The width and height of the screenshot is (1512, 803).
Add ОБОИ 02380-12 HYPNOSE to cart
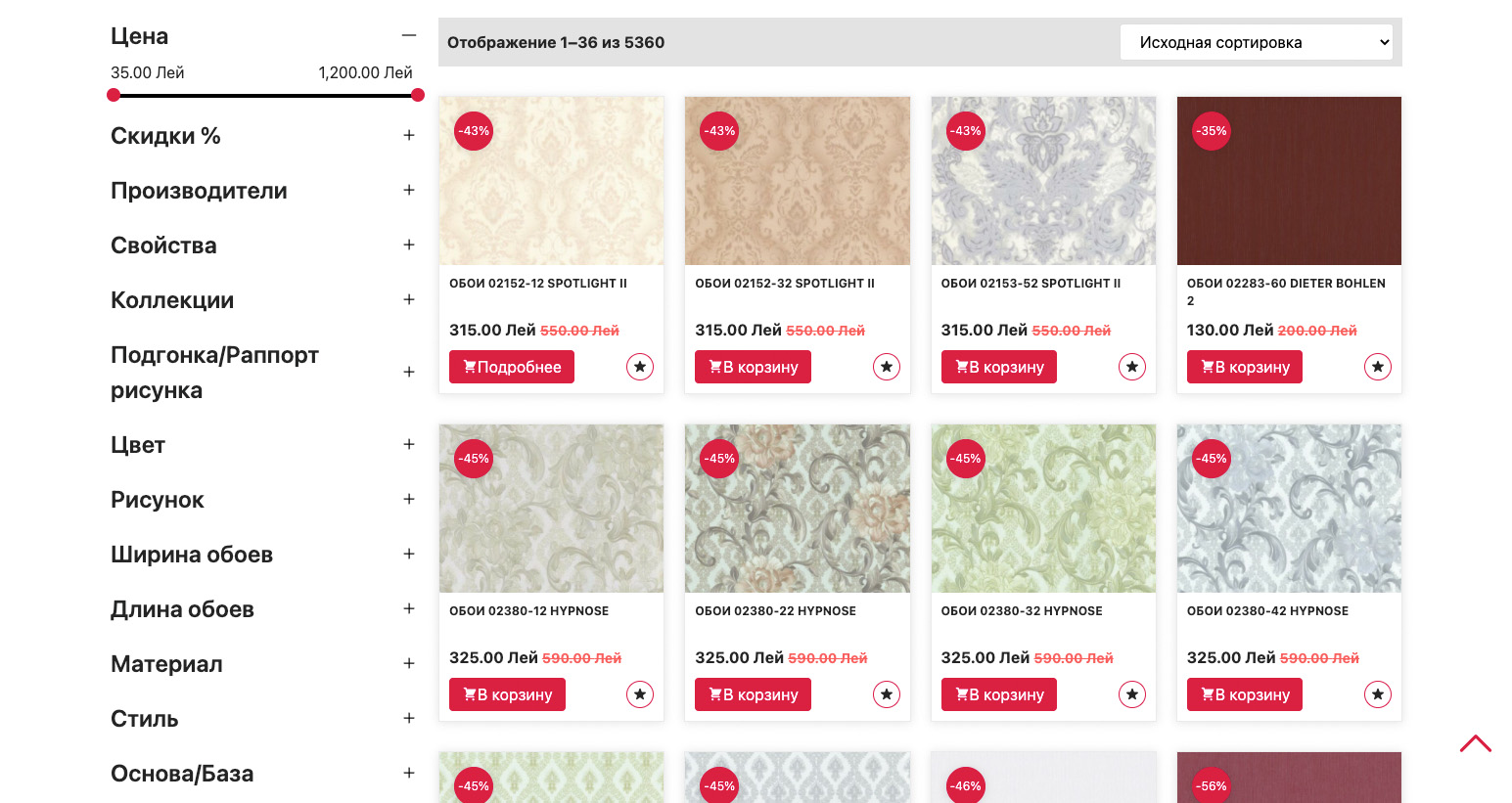coord(507,694)
